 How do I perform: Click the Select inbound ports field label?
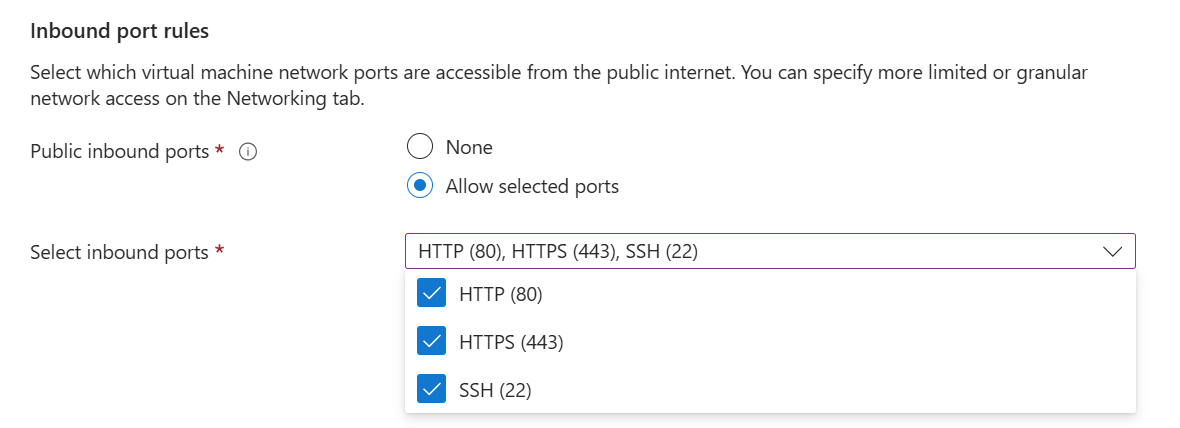(119, 252)
